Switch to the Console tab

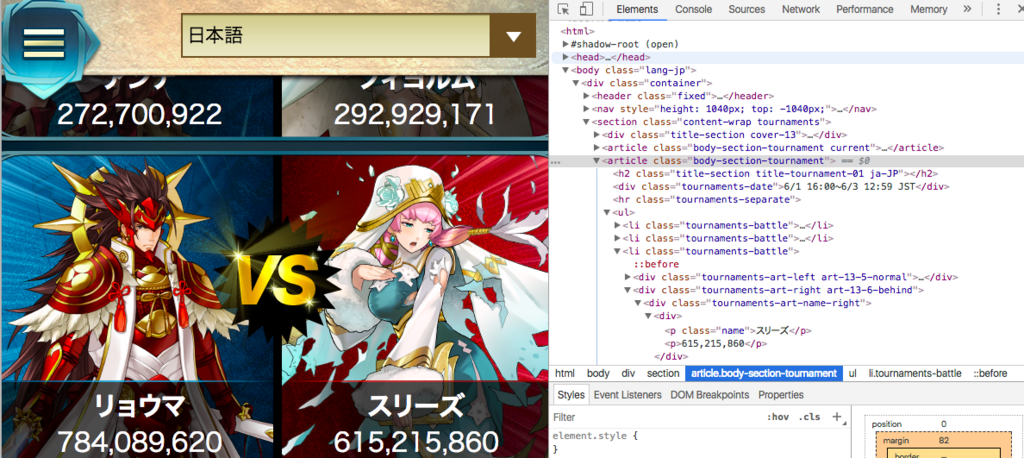click(694, 9)
